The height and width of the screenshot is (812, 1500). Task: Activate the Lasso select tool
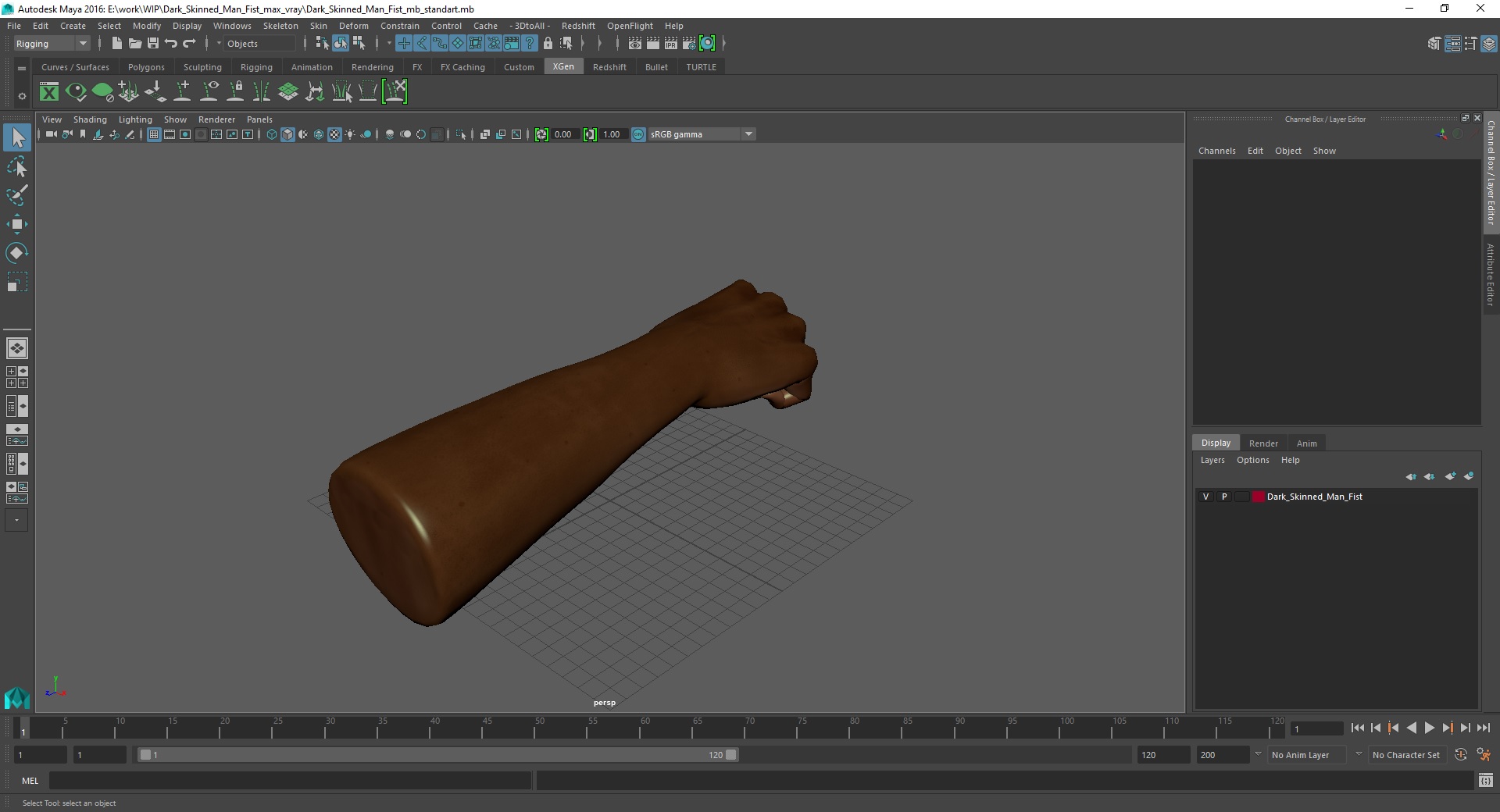[x=17, y=166]
